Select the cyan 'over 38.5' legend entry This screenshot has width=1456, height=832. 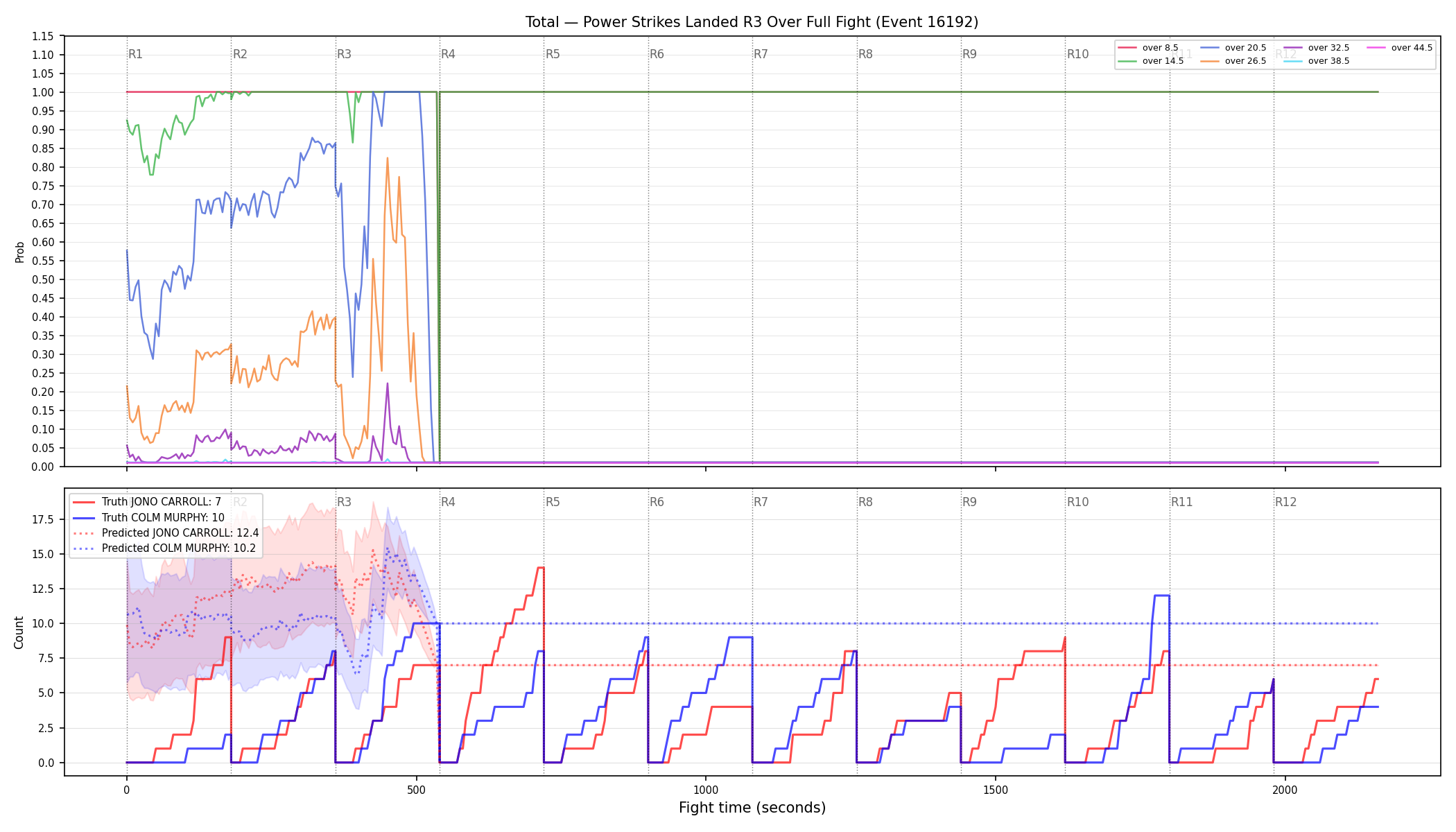tap(1317, 61)
